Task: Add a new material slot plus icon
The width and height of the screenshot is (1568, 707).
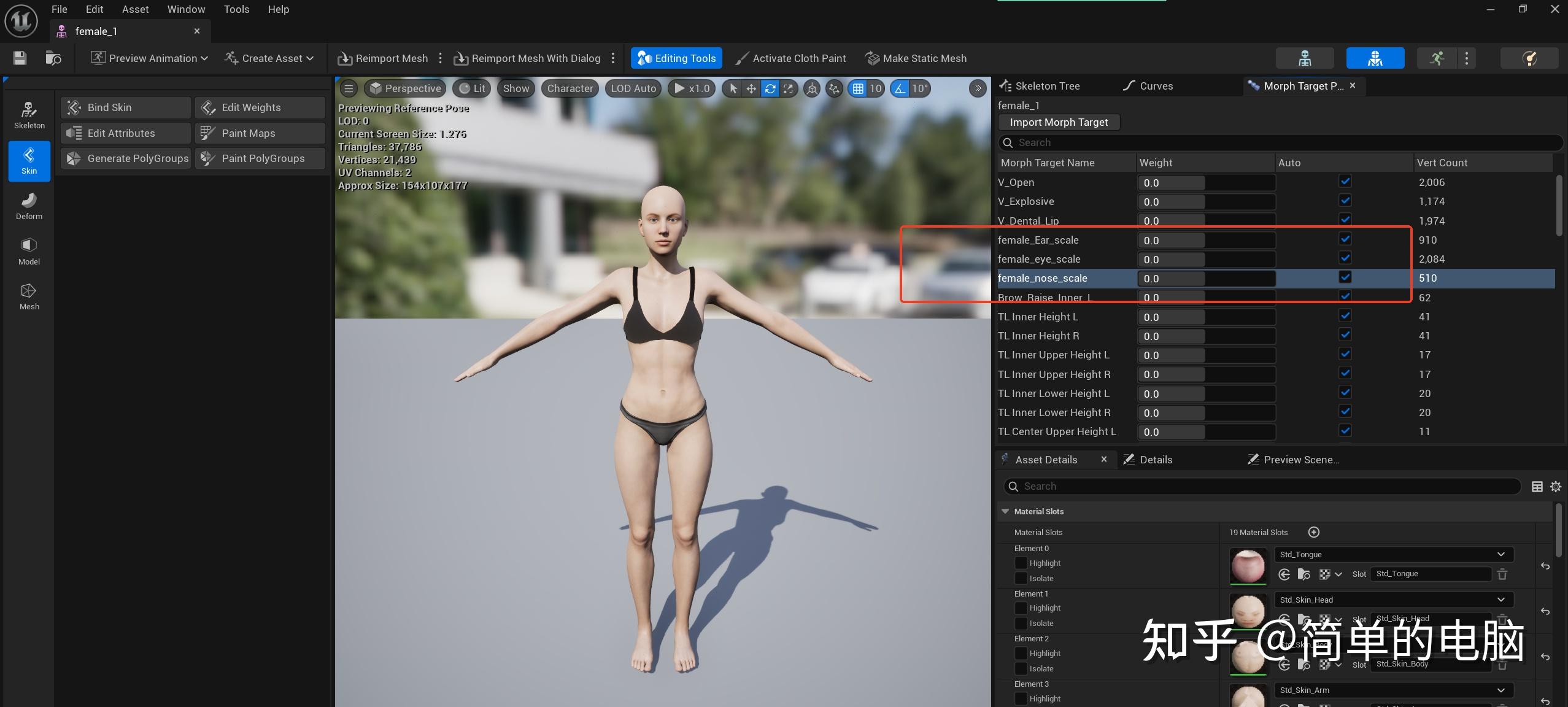Action: pyautogui.click(x=1313, y=532)
